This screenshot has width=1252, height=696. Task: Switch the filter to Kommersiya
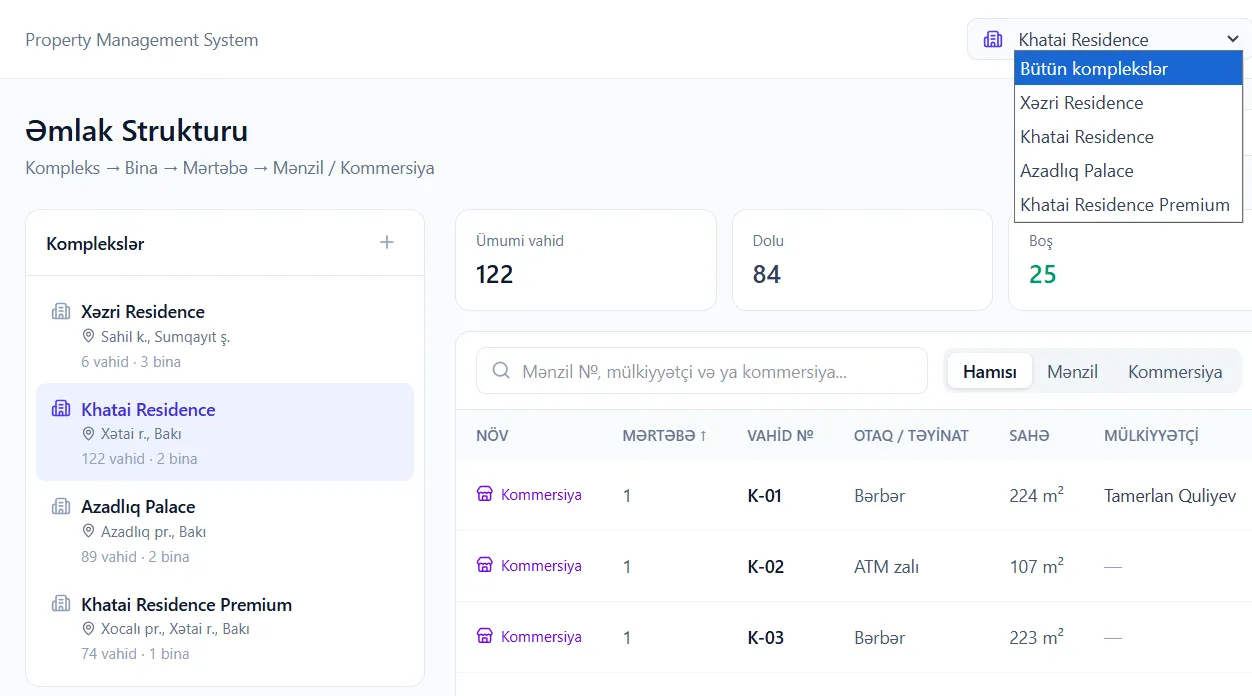(x=1175, y=372)
